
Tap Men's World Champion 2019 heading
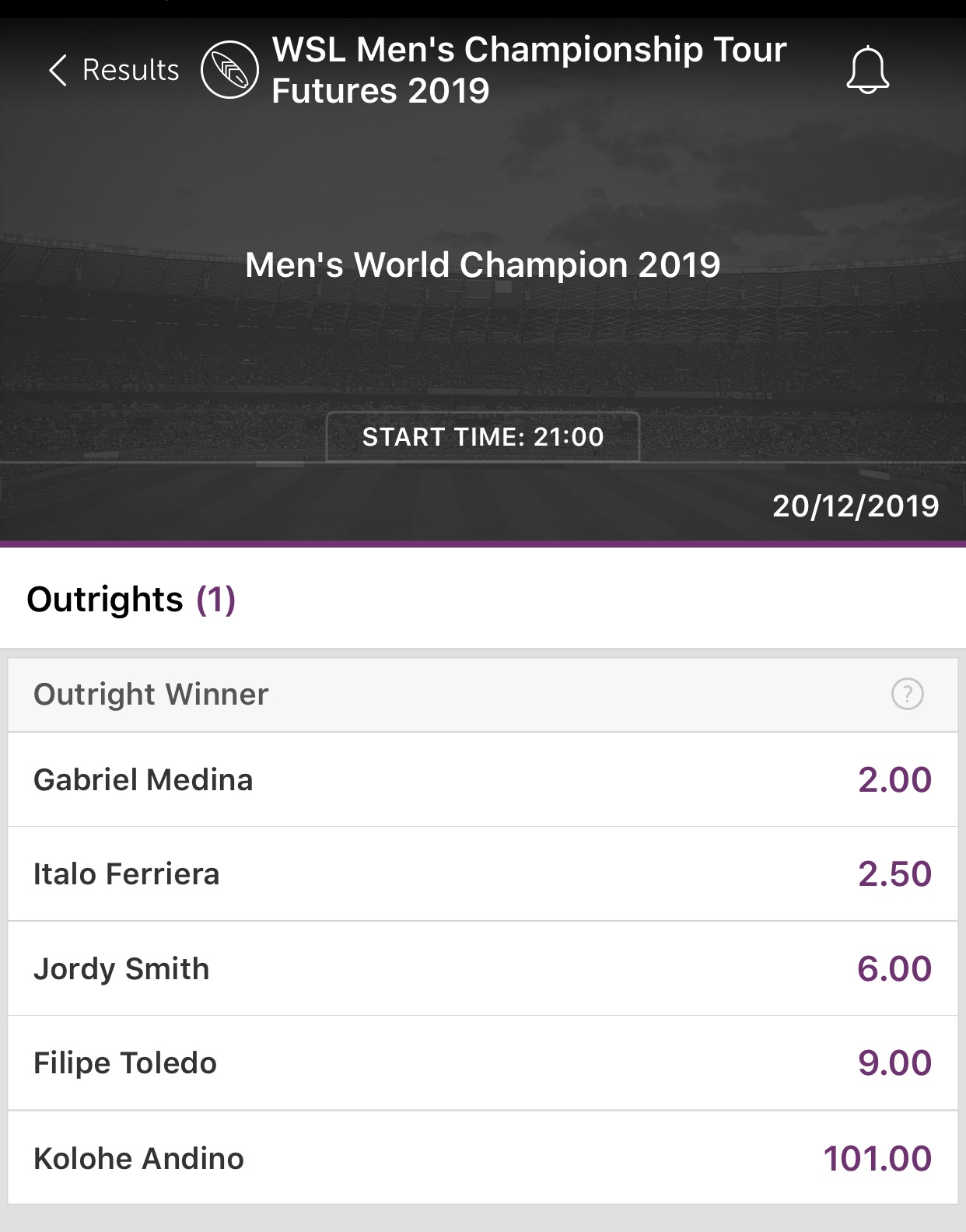483,265
